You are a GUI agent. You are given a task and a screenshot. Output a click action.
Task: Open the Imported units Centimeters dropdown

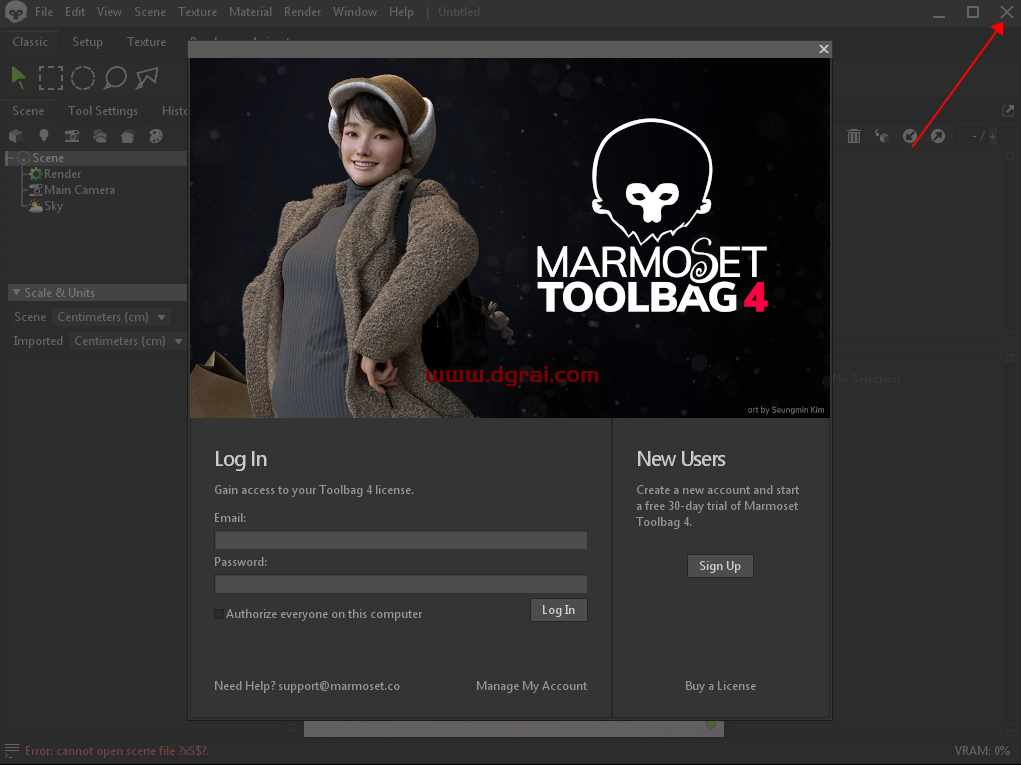coord(126,340)
